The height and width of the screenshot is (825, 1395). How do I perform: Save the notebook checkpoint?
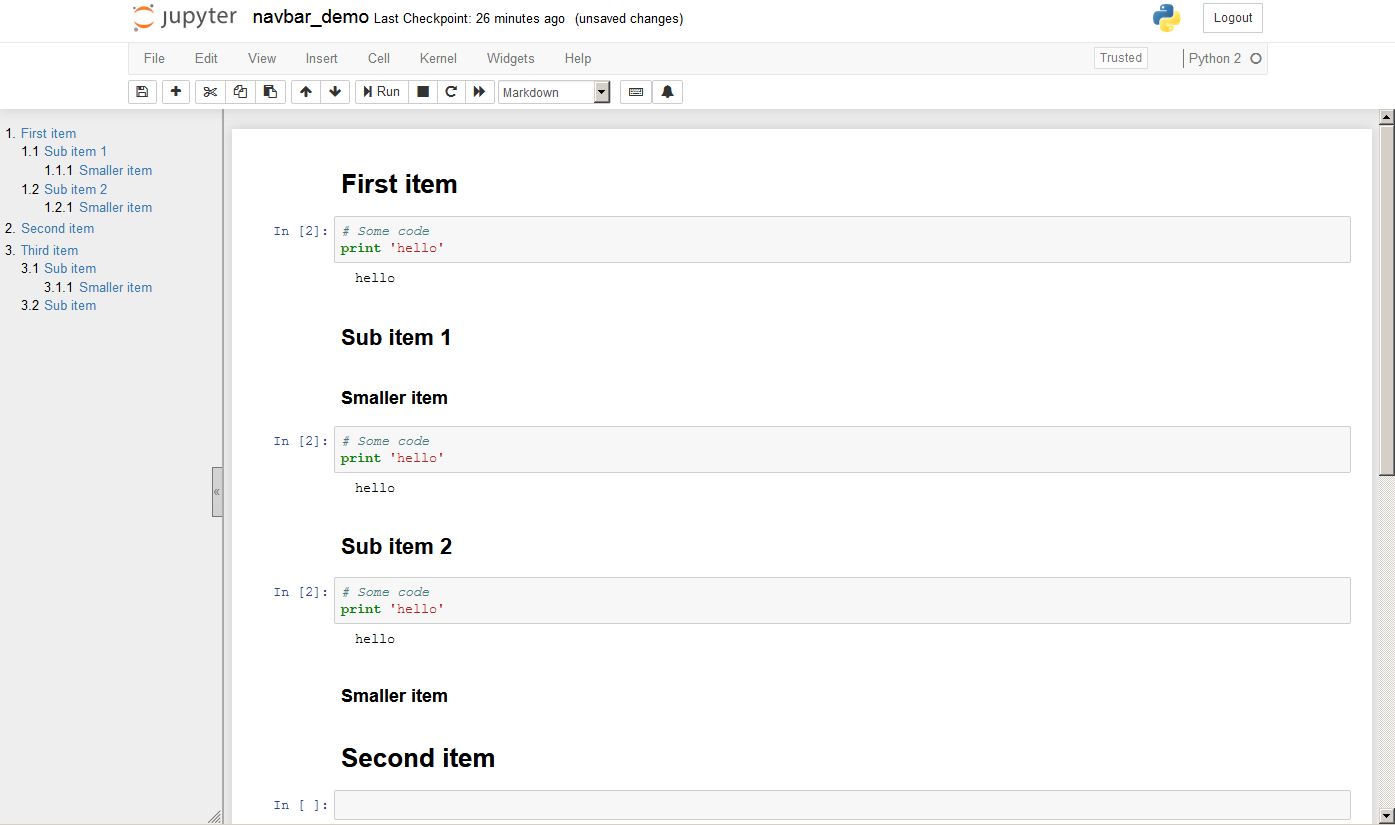tap(142, 91)
